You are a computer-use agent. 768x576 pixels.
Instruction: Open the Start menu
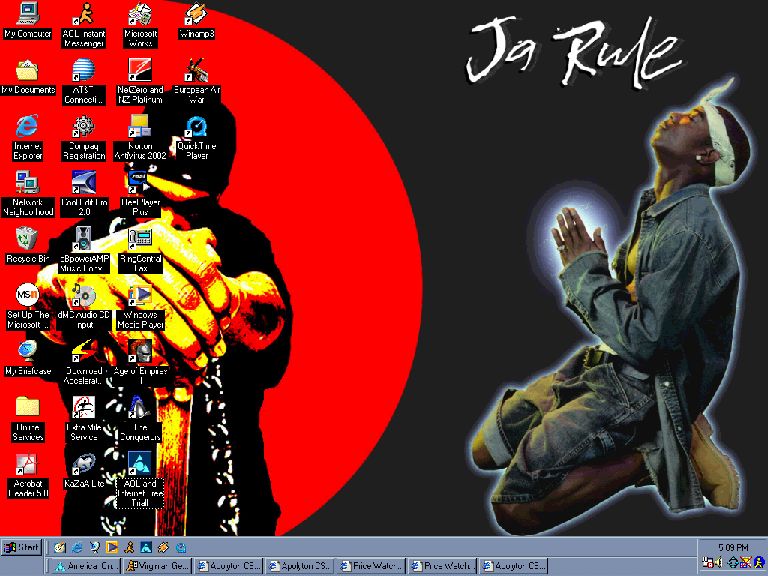point(21,548)
